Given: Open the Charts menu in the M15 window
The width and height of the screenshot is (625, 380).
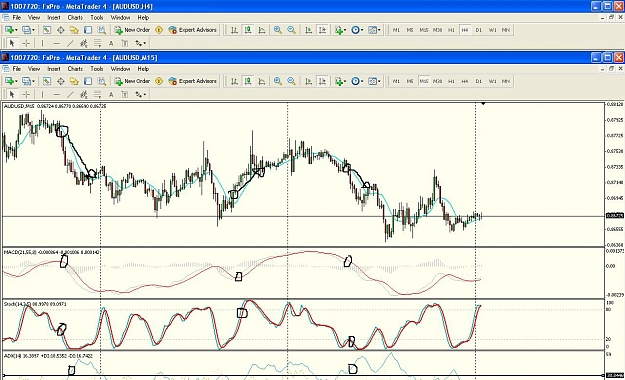Looking at the screenshot, I should pos(75,69).
